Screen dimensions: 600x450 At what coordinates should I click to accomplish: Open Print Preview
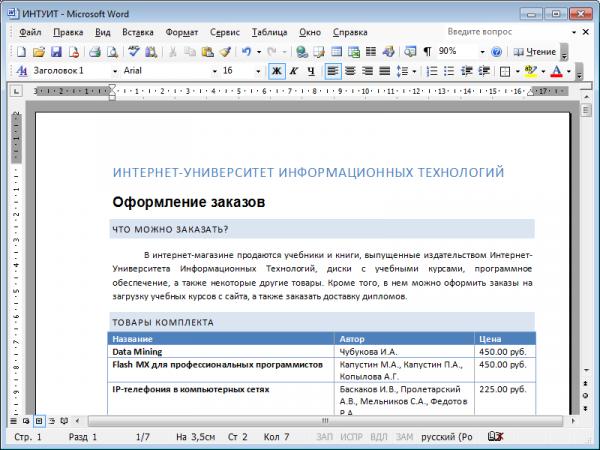click(x=112, y=52)
